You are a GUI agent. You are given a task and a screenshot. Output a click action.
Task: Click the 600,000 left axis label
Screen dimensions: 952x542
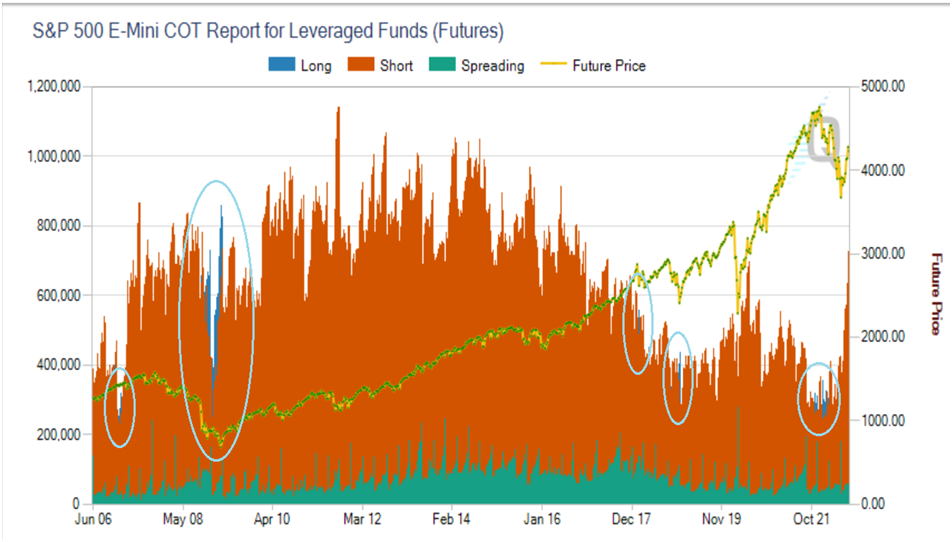pyautogui.click(x=58, y=296)
